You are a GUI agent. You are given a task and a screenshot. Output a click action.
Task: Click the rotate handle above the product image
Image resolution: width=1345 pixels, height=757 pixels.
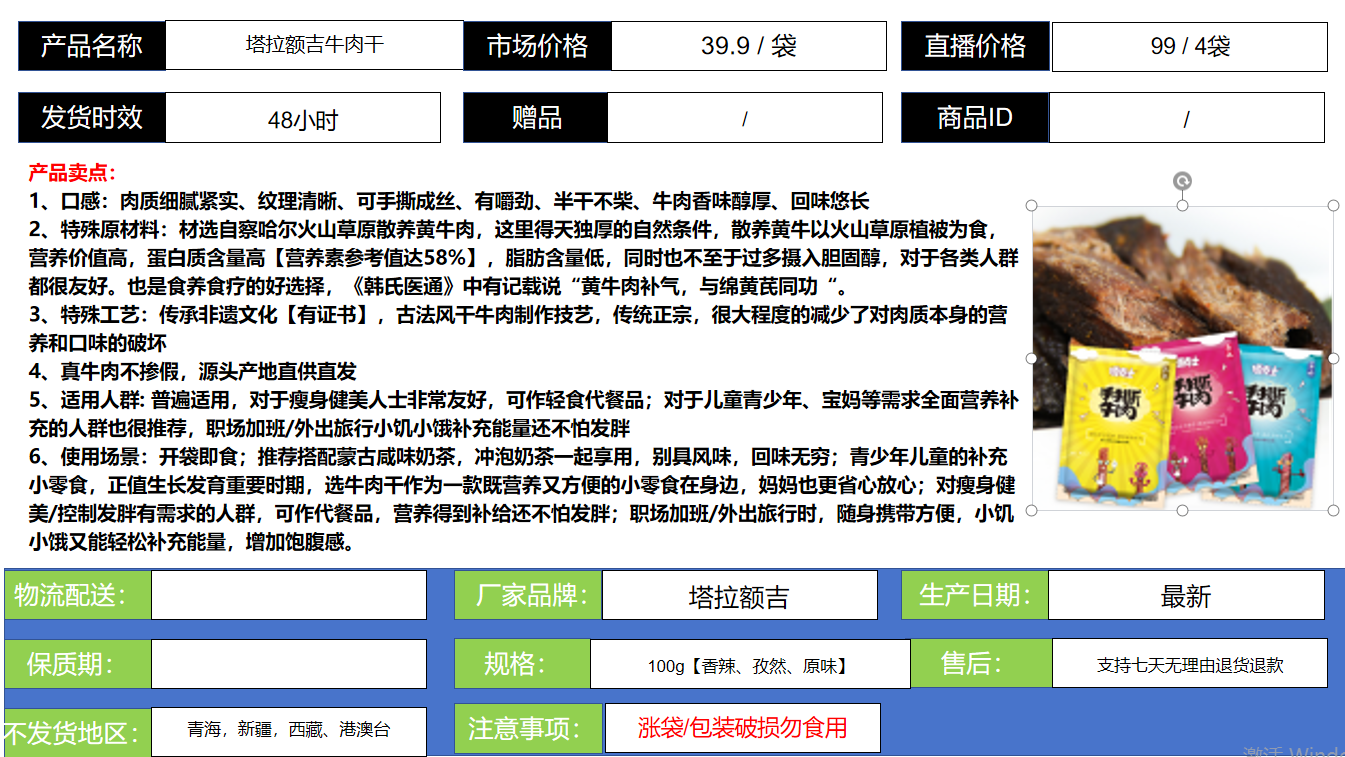[x=1182, y=181]
